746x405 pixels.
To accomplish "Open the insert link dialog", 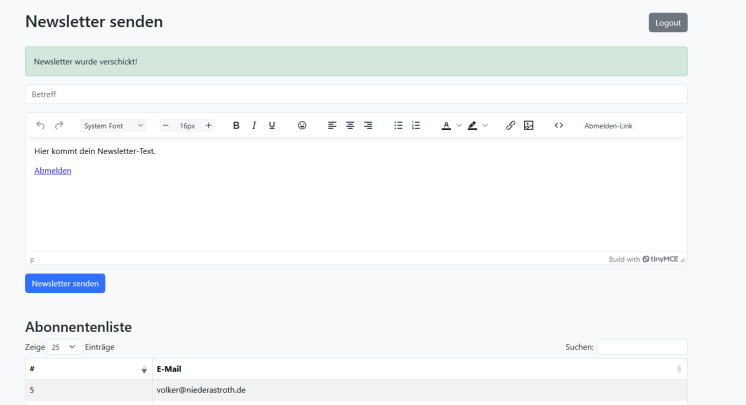I will (511, 126).
